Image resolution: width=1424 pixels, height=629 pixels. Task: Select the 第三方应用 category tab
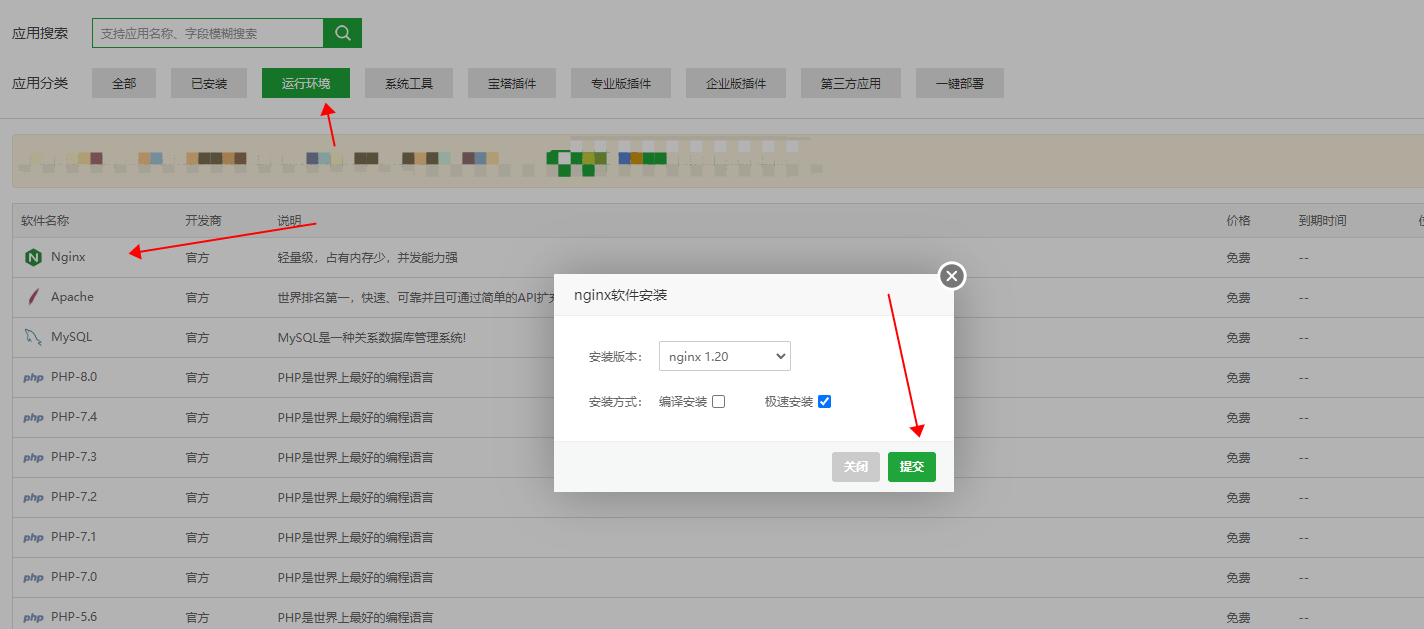pyautogui.click(x=851, y=84)
